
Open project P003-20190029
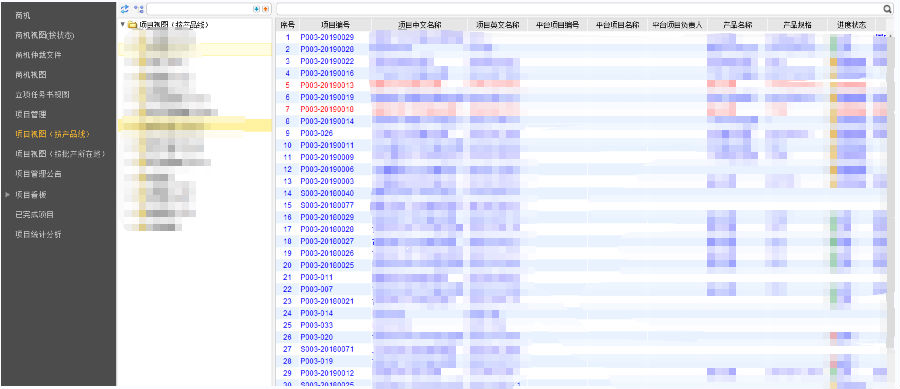(327, 37)
